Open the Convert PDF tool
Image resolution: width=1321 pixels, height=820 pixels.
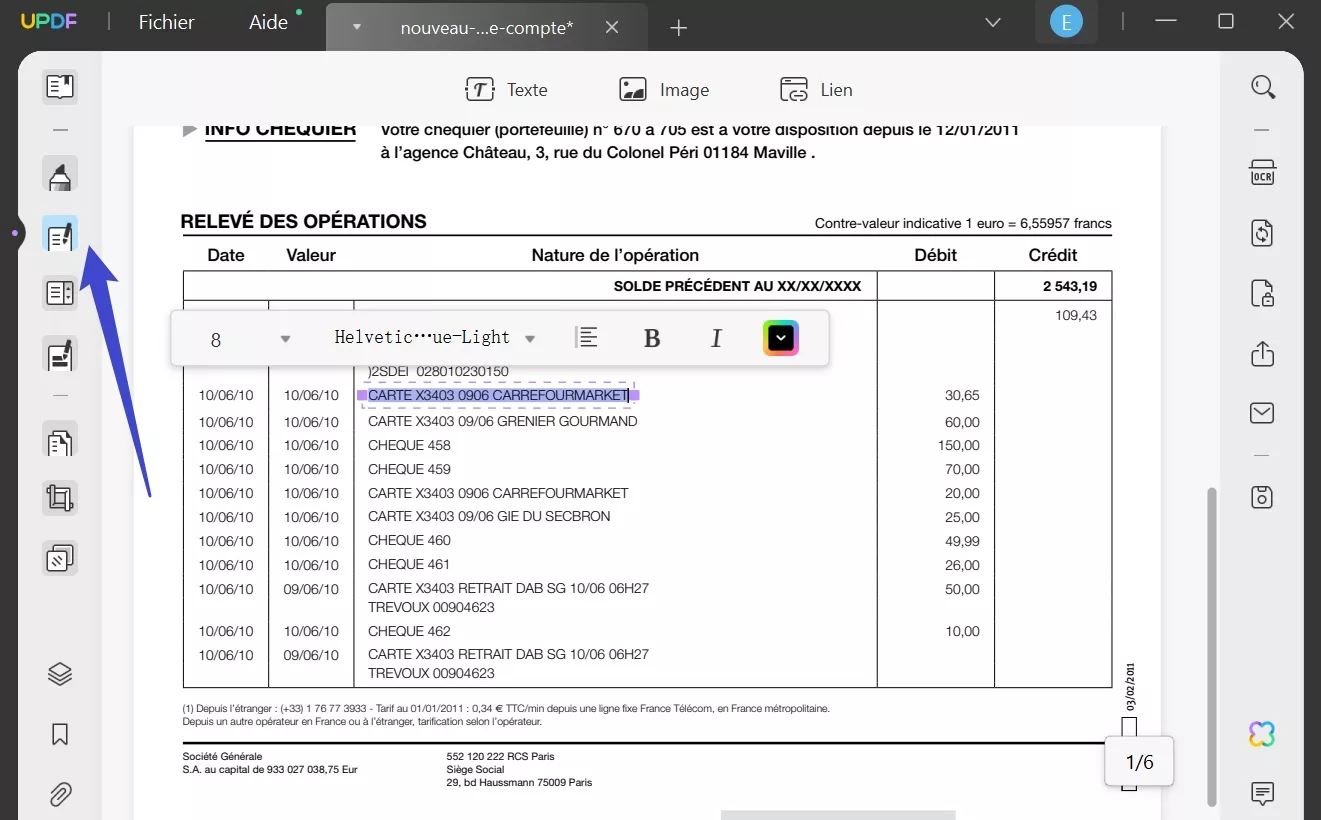pyautogui.click(x=1263, y=233)
